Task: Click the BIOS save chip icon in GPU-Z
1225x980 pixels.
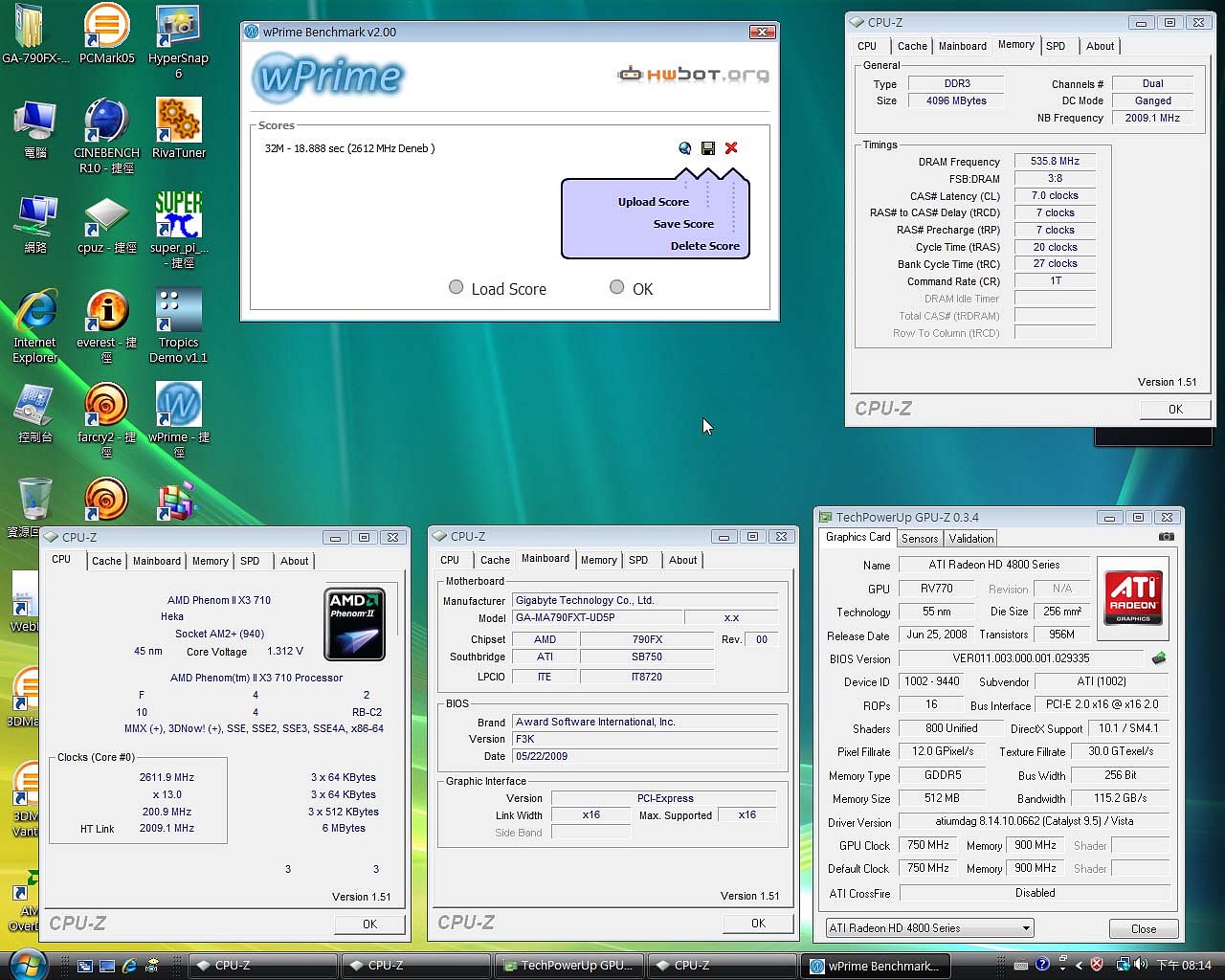Action: click(1158, 658)
